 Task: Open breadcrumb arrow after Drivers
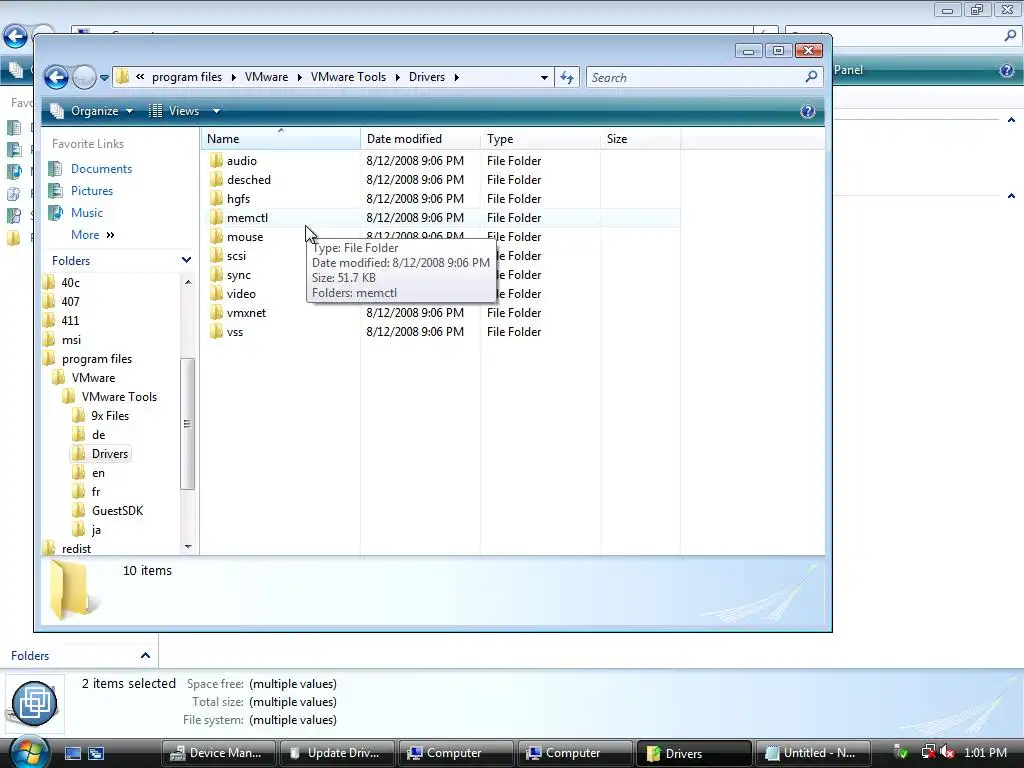[x=456, y=77]
